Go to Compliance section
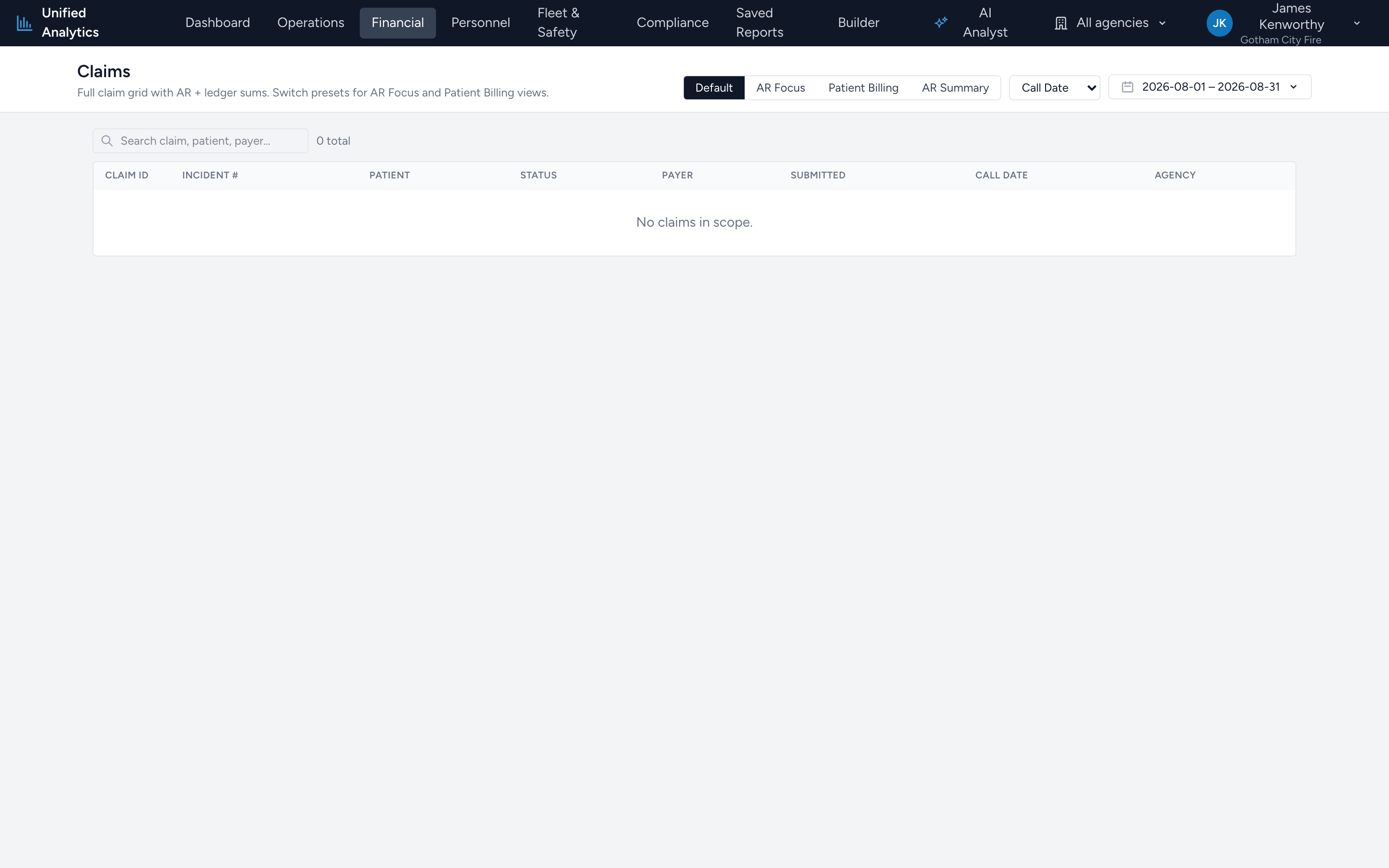This screenshot has width=1389, height=868. [672, 23]
